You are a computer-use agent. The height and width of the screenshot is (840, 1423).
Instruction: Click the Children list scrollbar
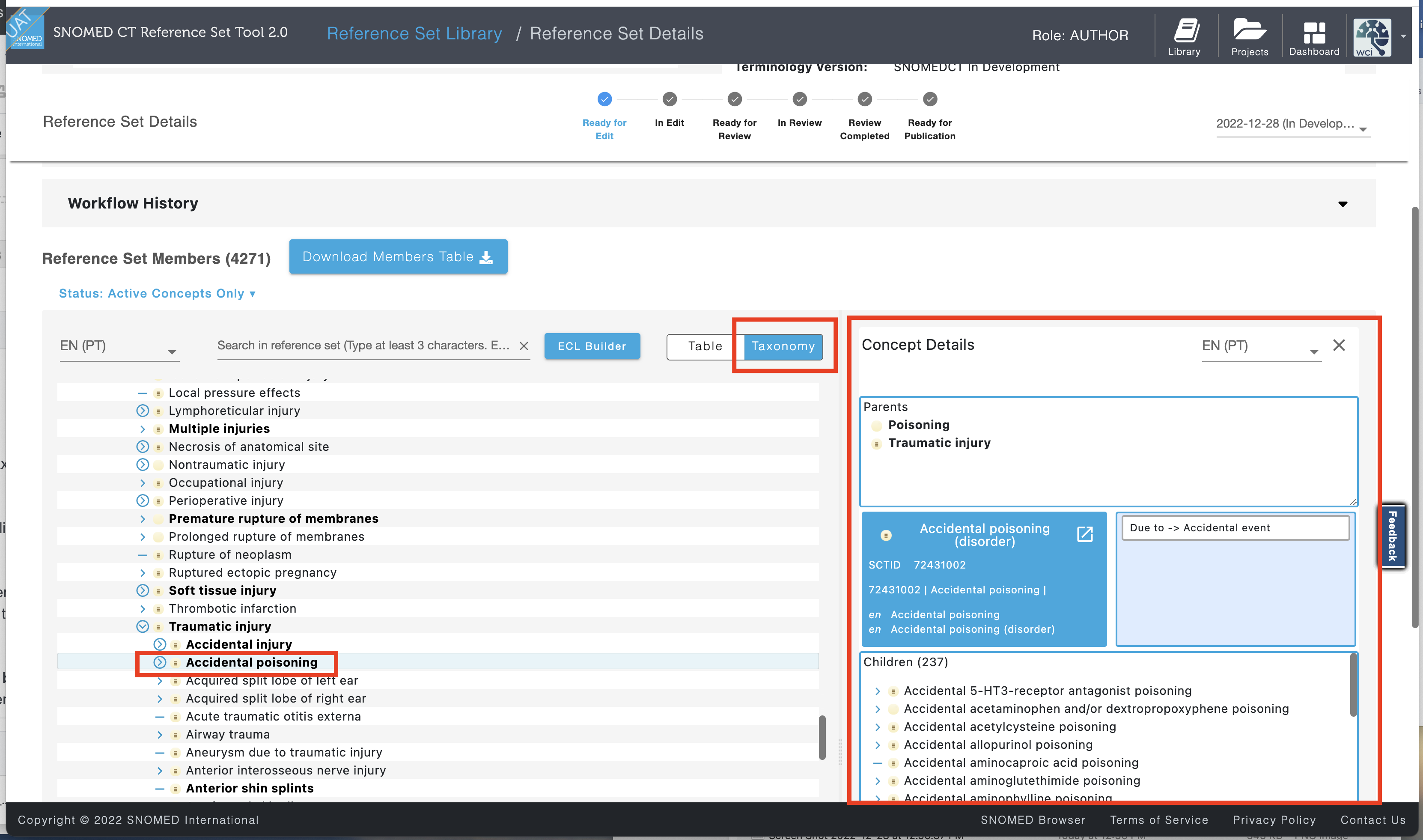[1353, 685]
